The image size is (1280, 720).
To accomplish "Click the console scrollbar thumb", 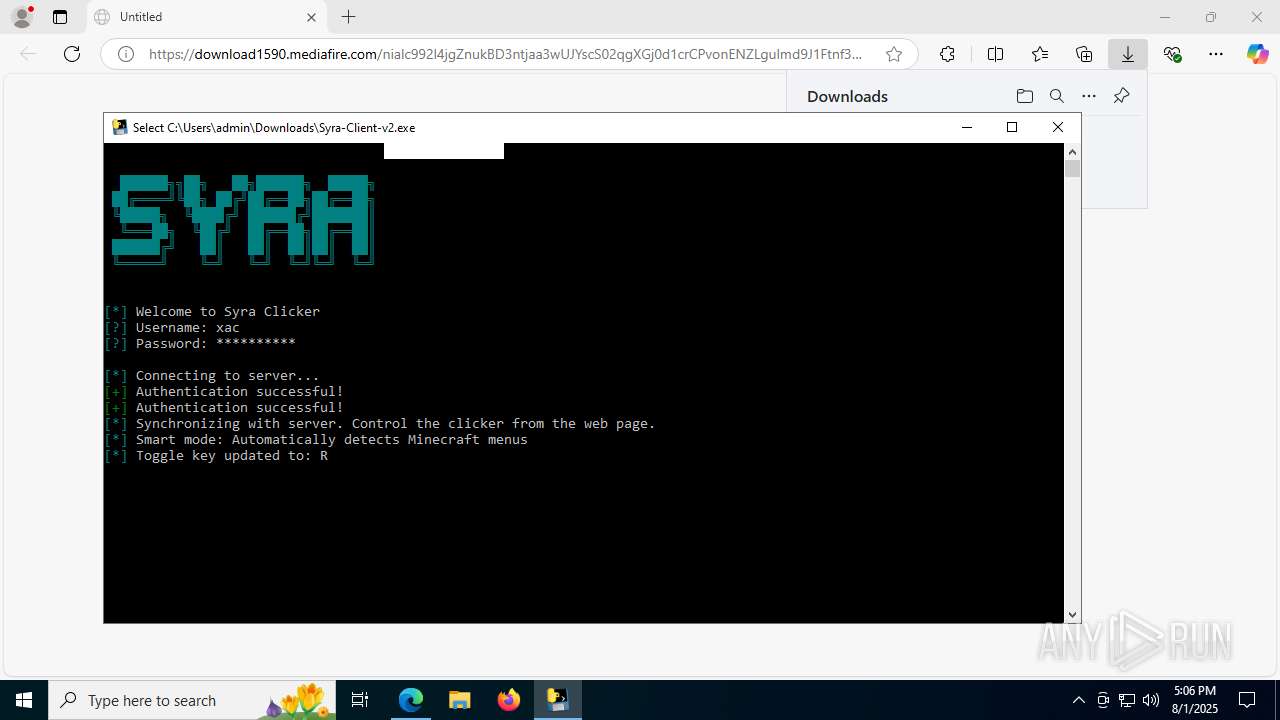I will (x=1072, y=169).
